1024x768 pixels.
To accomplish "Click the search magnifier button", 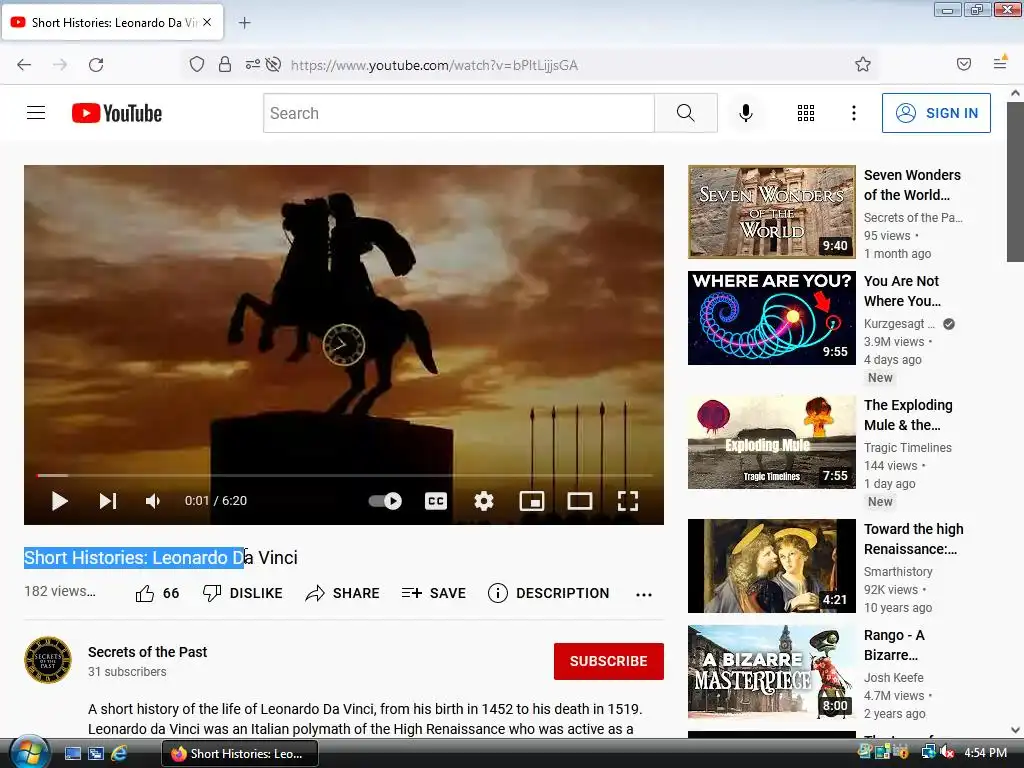I will 686,113.
